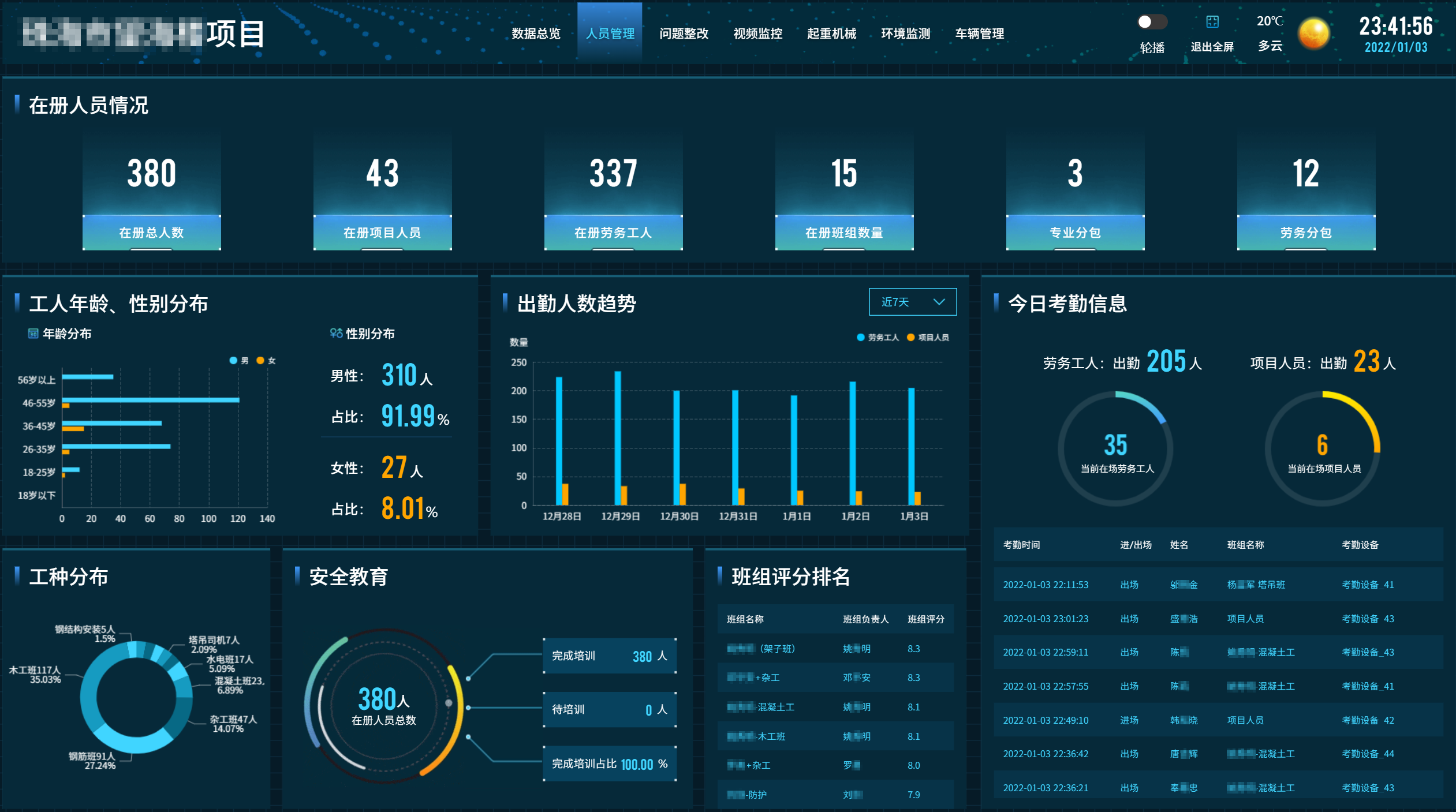Click the 班组评分 column header
Screen dimensions: 1456x812
pyautogui.click(x=926, y=619)
